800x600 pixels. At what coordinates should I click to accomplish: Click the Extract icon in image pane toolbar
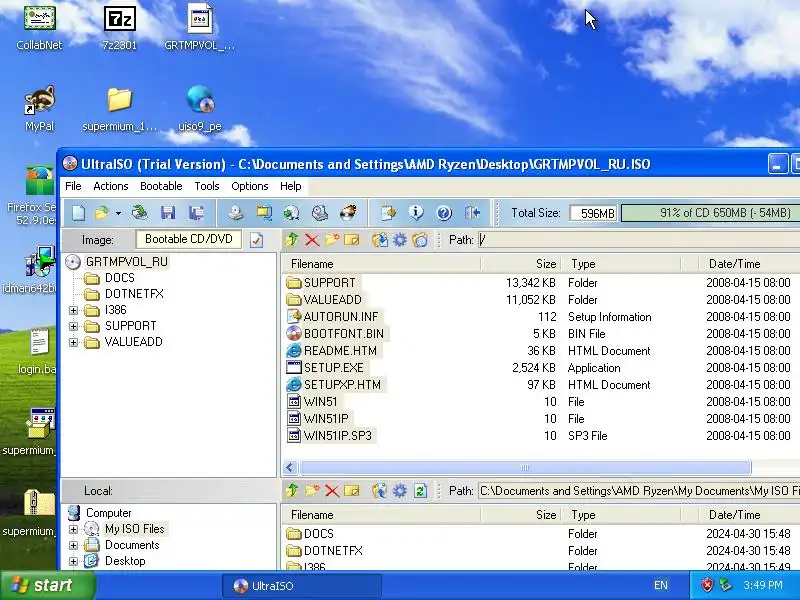pos(380,240)
